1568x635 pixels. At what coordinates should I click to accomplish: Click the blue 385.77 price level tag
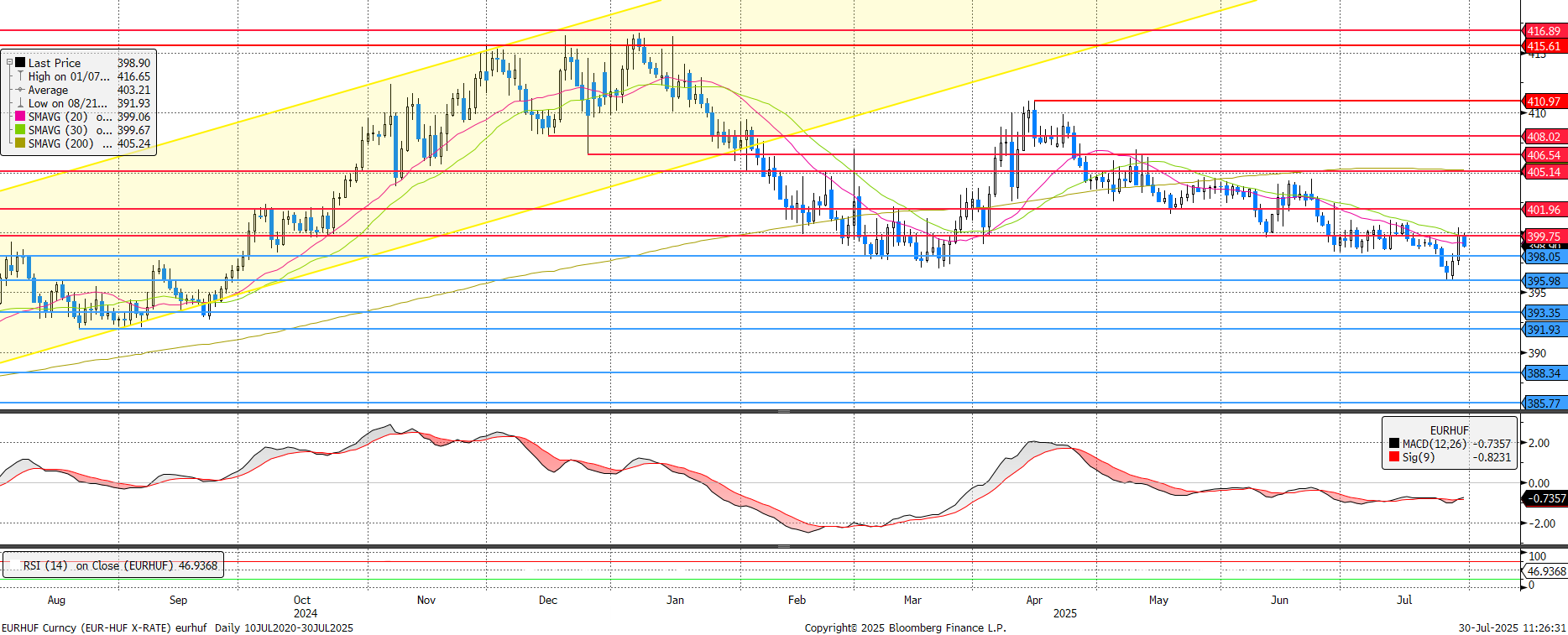(1543, 403)
